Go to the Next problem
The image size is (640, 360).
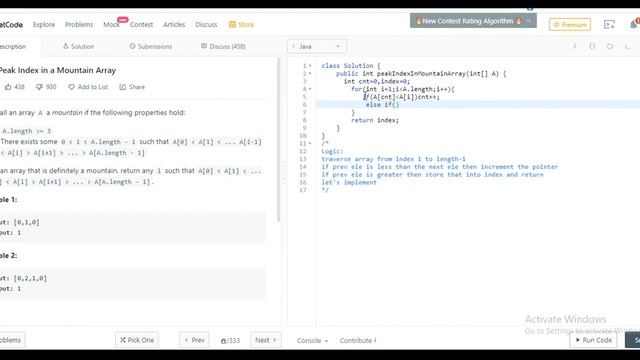click(x=266, y=340)
